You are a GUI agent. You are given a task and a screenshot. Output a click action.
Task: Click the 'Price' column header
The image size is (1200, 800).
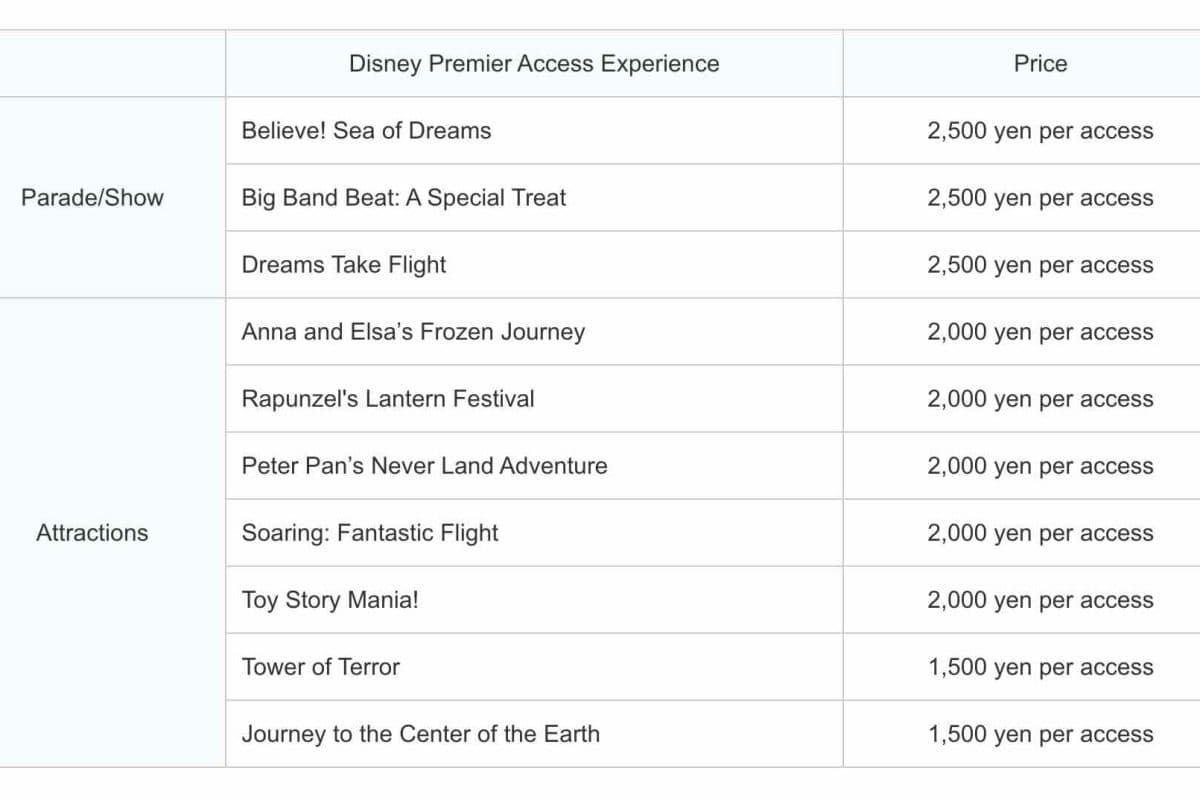(1040, 64)
